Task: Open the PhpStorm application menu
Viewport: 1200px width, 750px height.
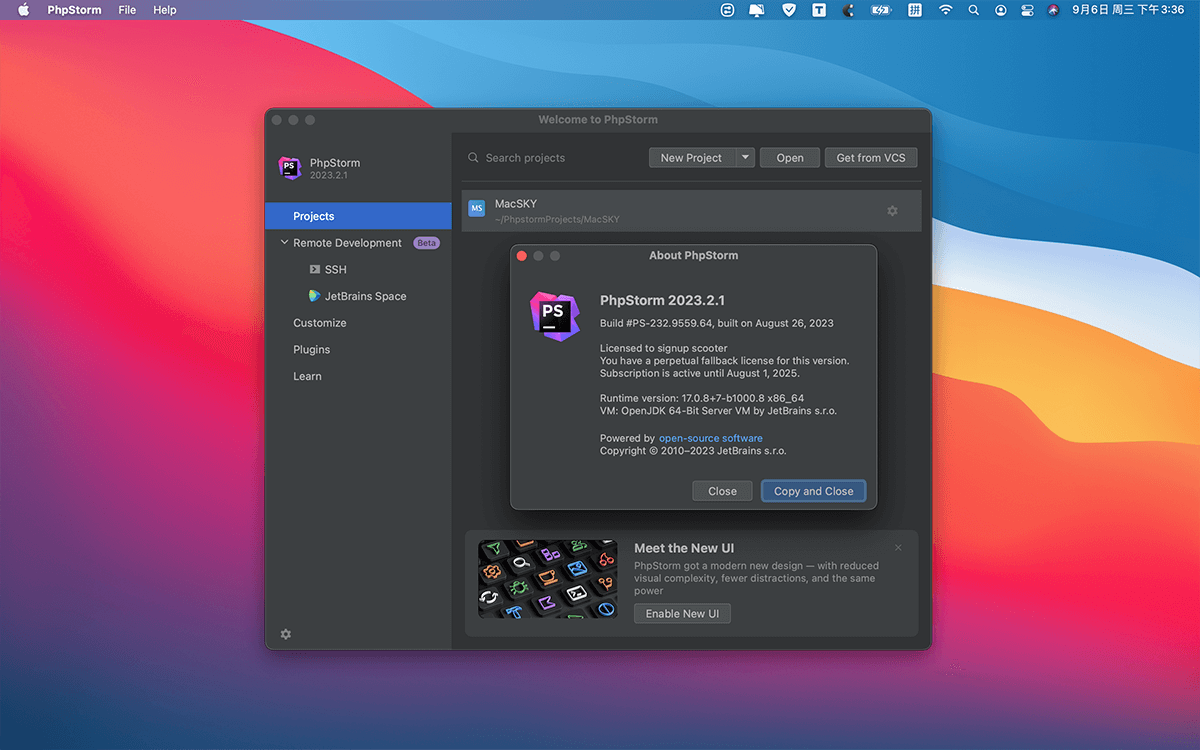Action: [x=74, y=10]
